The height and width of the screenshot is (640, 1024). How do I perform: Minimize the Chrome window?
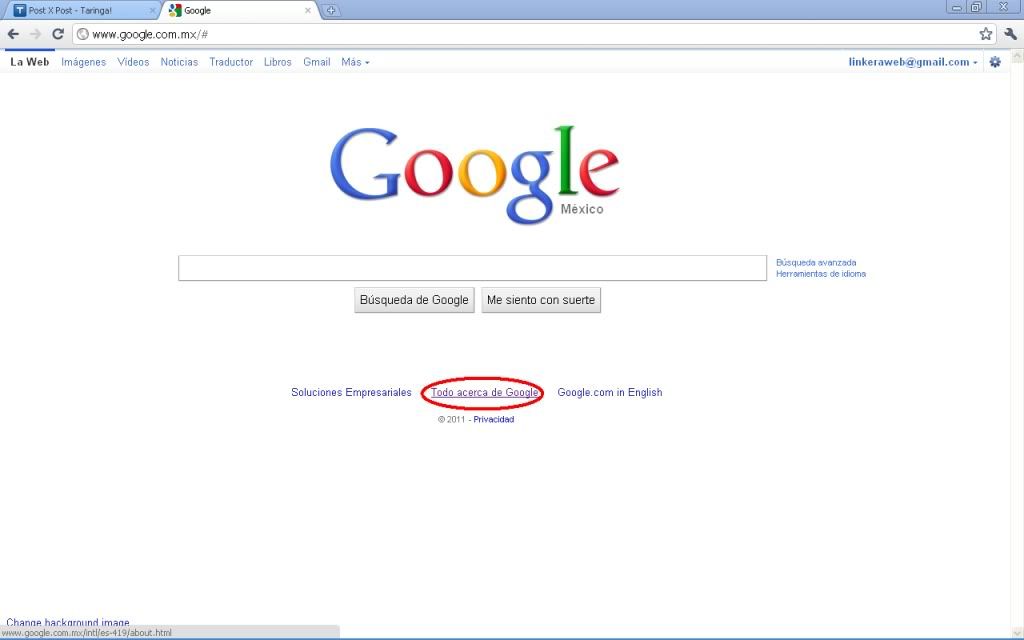click(x=956, y=7)
